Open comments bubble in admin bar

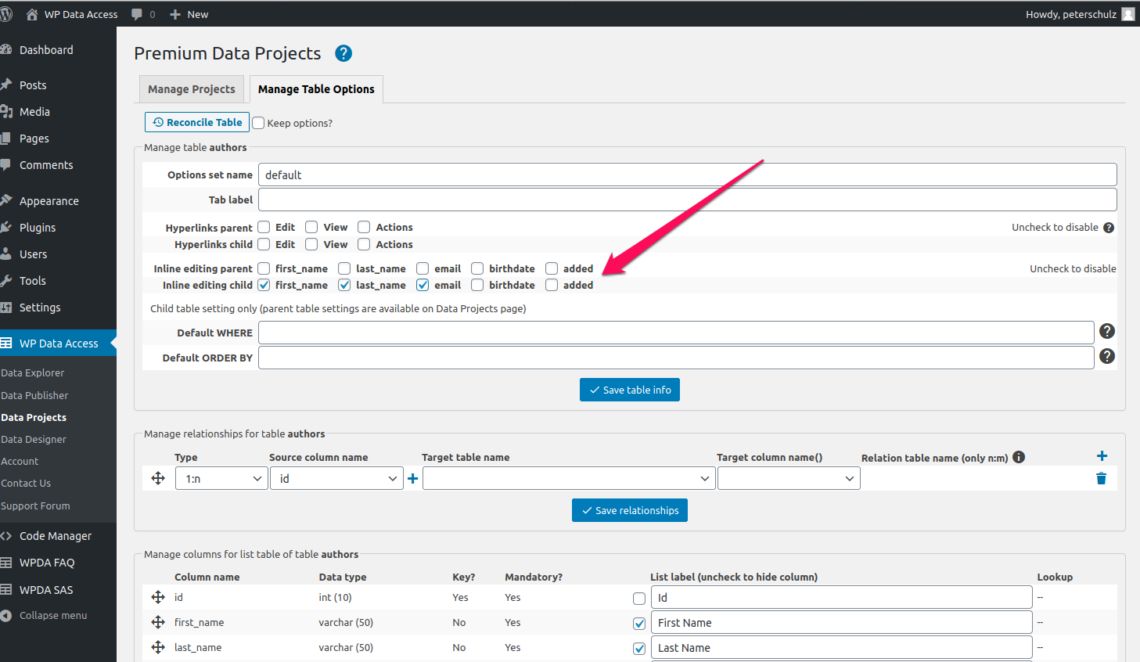(x=137, y=14)
